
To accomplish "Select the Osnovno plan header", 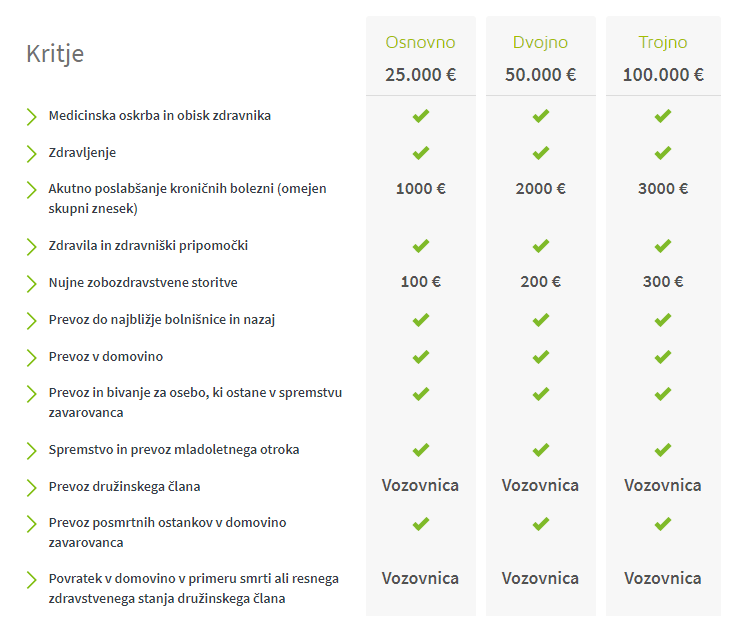I will click(420, 56).
